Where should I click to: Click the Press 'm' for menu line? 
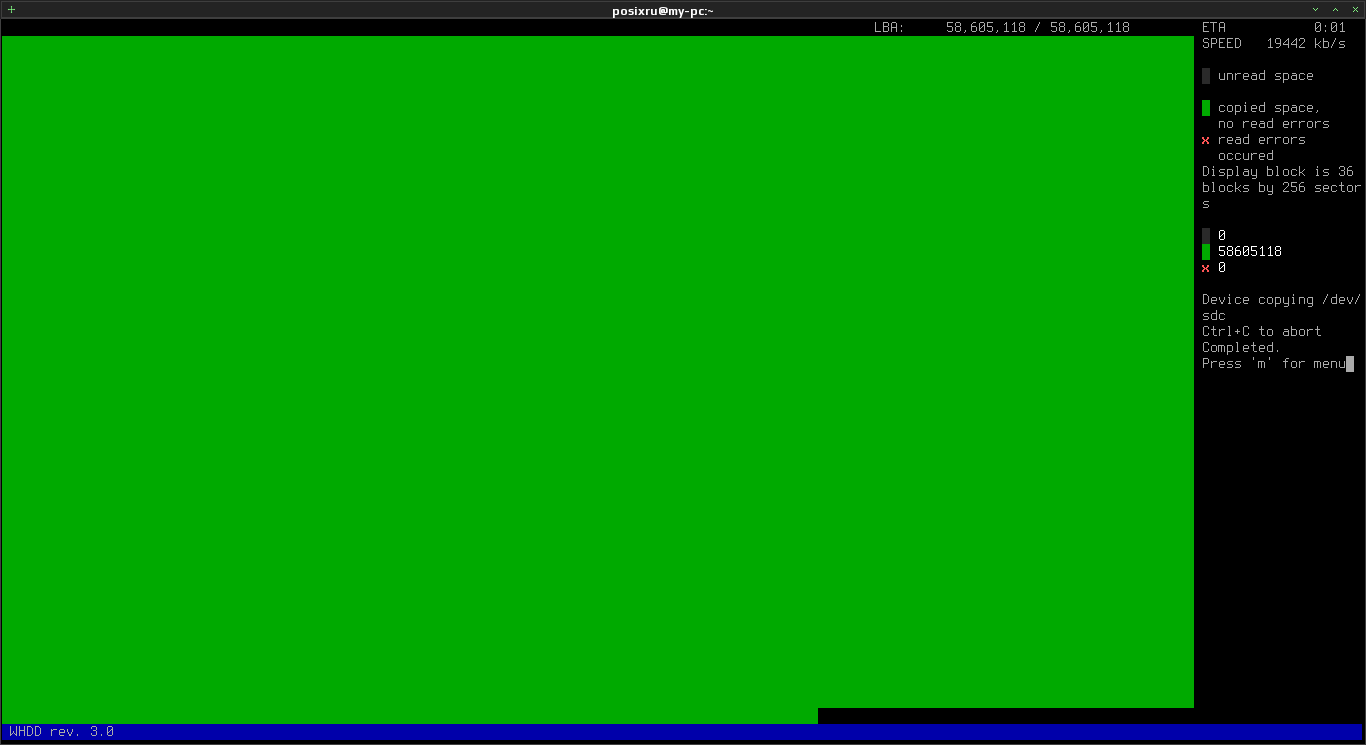point(1274,364)
